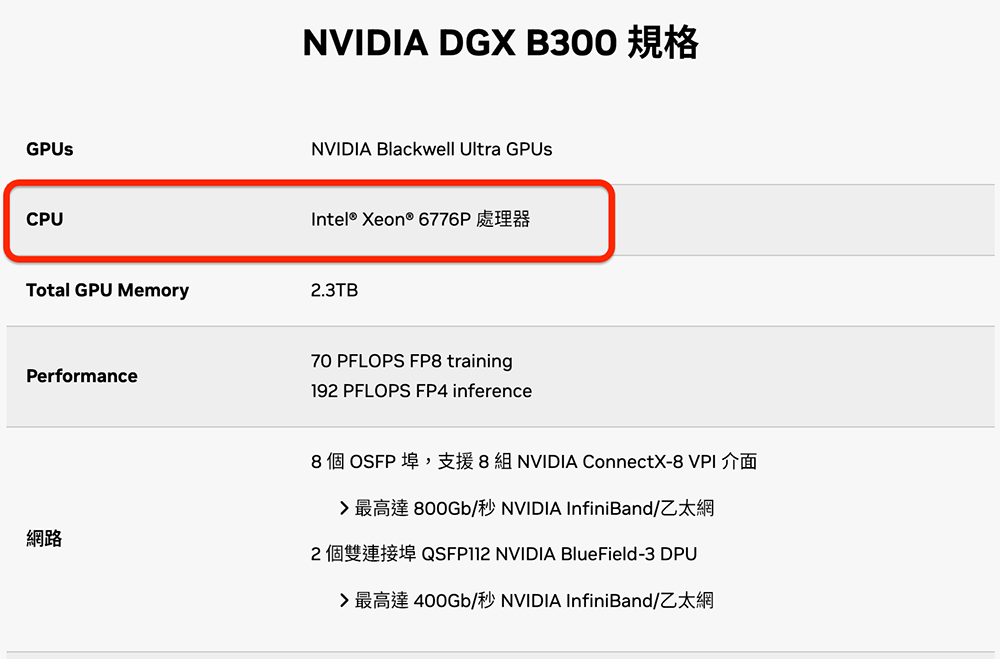Image resolution: width=1000 pixels, height=659 pixels.
Task: Click the Intel Xeon 6776P 處理器 value
Action: click(x=420, y=219)
